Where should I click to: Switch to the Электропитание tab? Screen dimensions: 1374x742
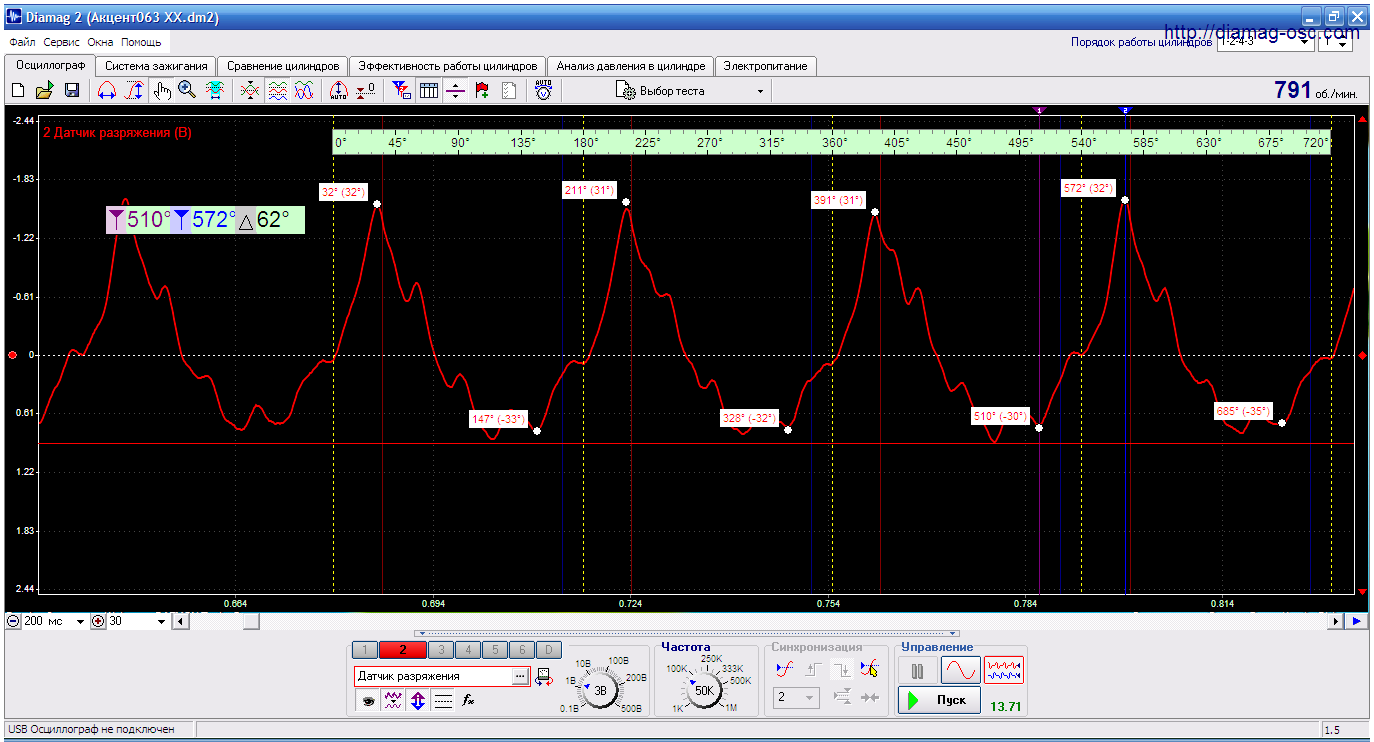766,66
